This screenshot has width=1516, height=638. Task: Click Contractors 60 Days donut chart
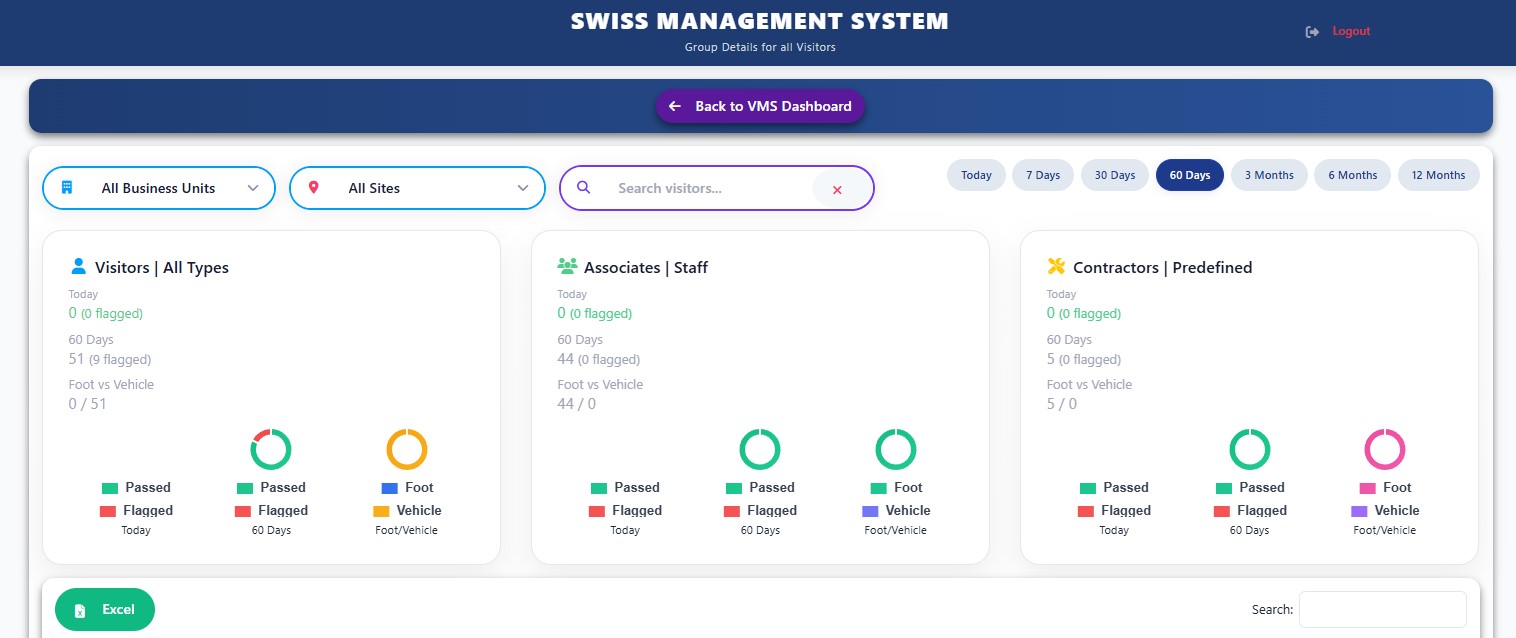tap(1250, 449)
